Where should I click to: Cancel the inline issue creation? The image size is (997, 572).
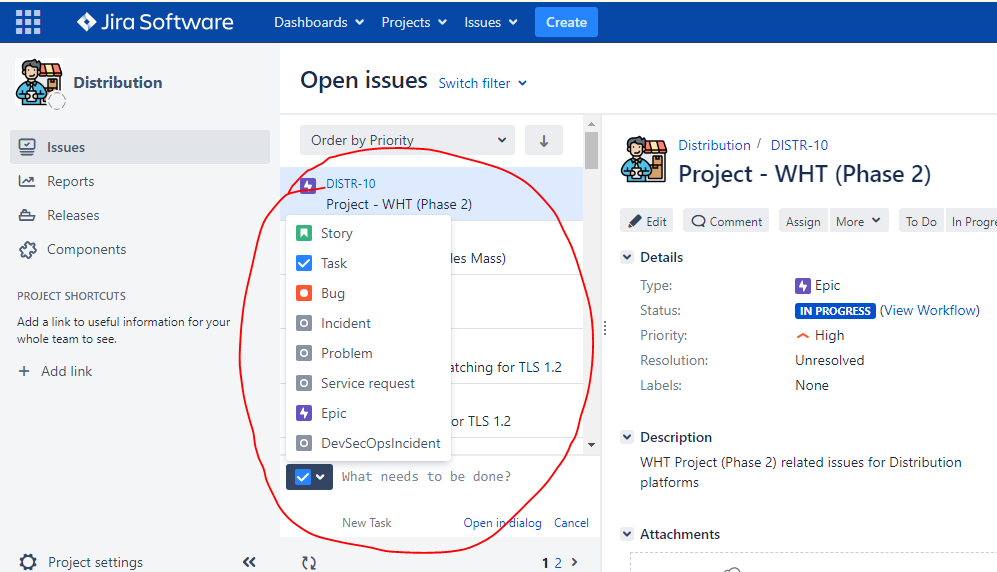(571, 522)
